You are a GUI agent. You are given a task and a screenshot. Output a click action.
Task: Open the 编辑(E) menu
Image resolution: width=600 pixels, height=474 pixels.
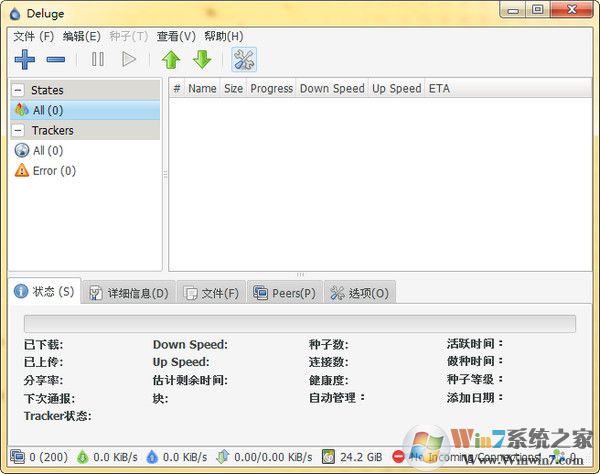click(82, 36)
